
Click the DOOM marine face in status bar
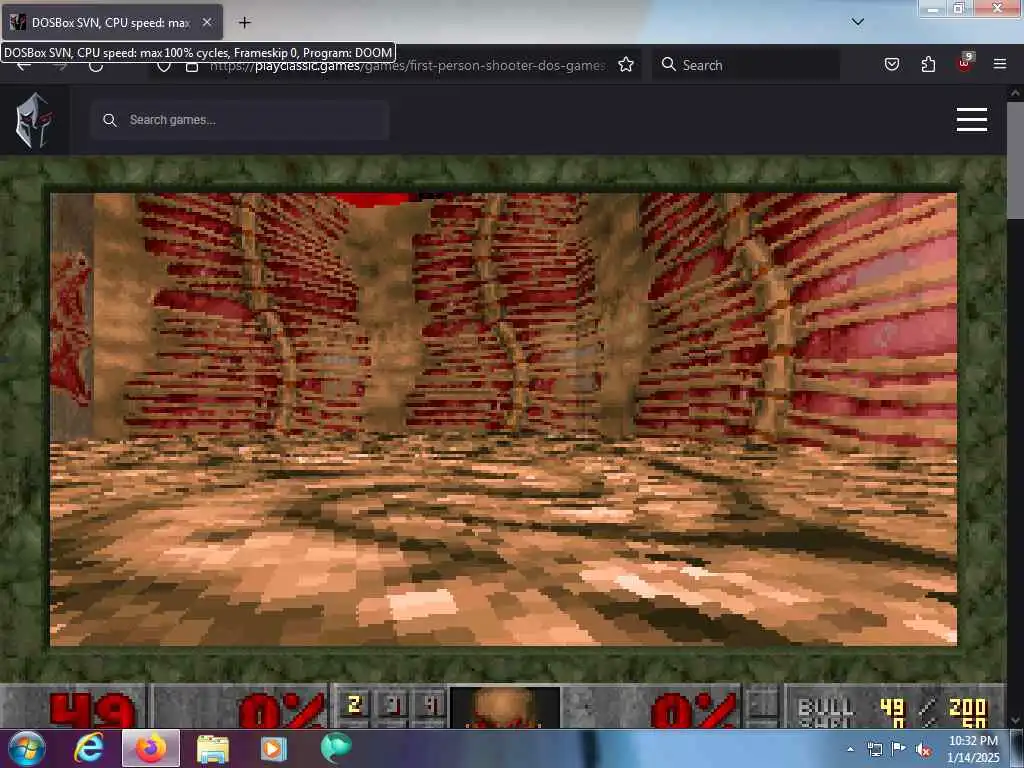(504, 707)
